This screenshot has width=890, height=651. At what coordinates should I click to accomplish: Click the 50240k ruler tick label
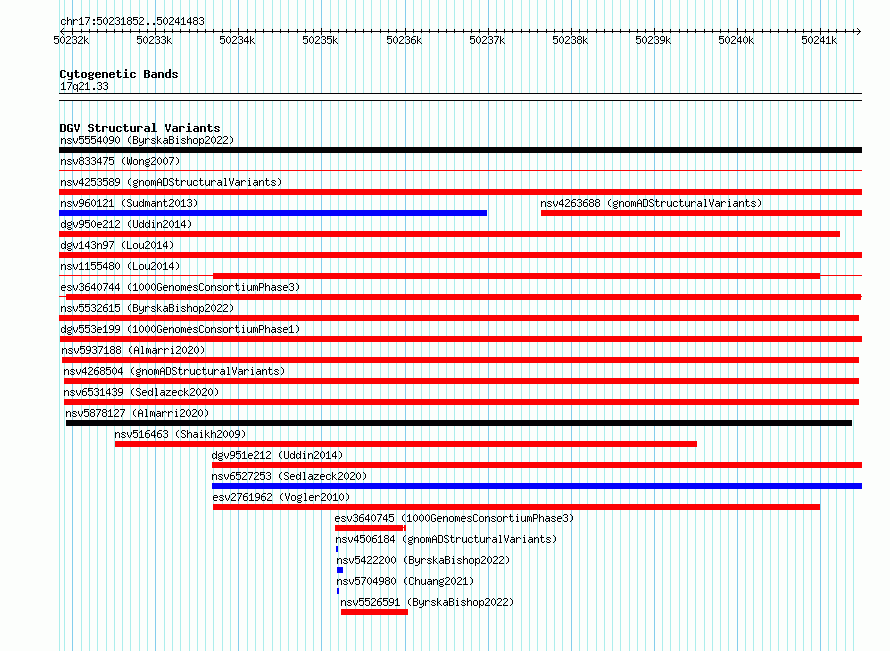click(736, 40)
